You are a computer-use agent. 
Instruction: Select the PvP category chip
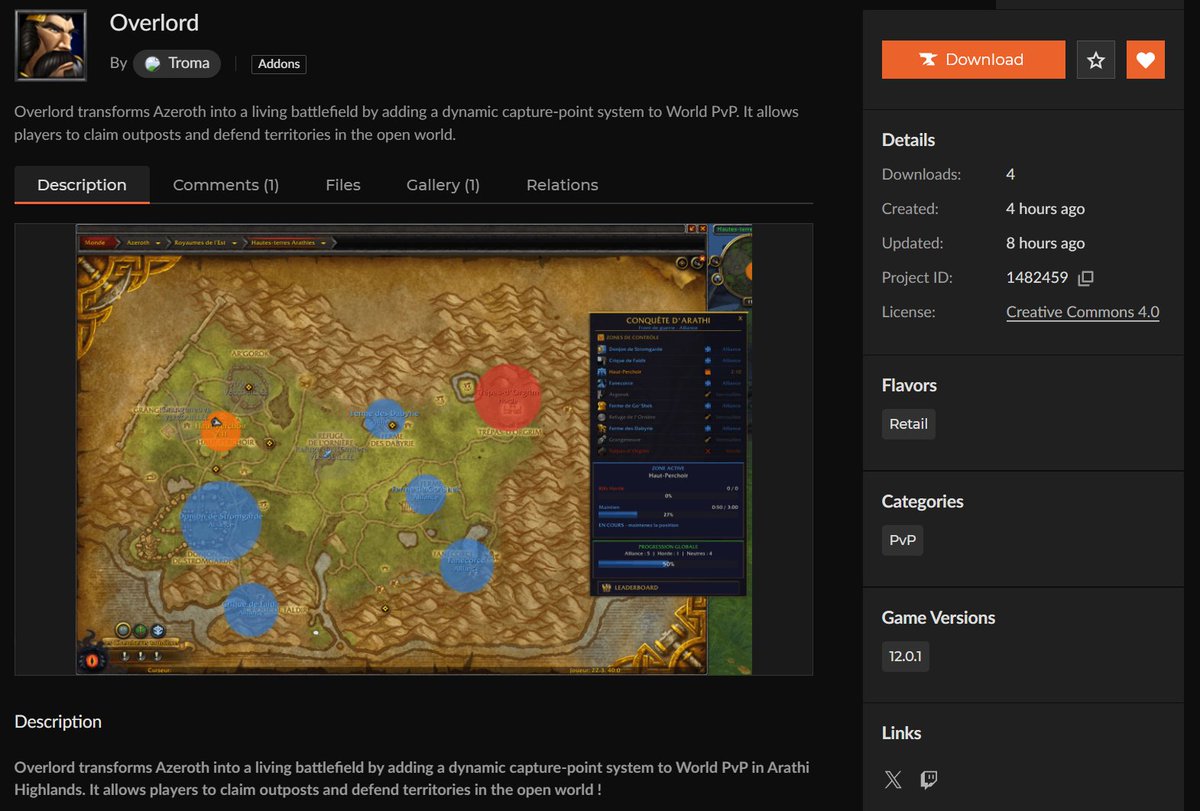902,541
